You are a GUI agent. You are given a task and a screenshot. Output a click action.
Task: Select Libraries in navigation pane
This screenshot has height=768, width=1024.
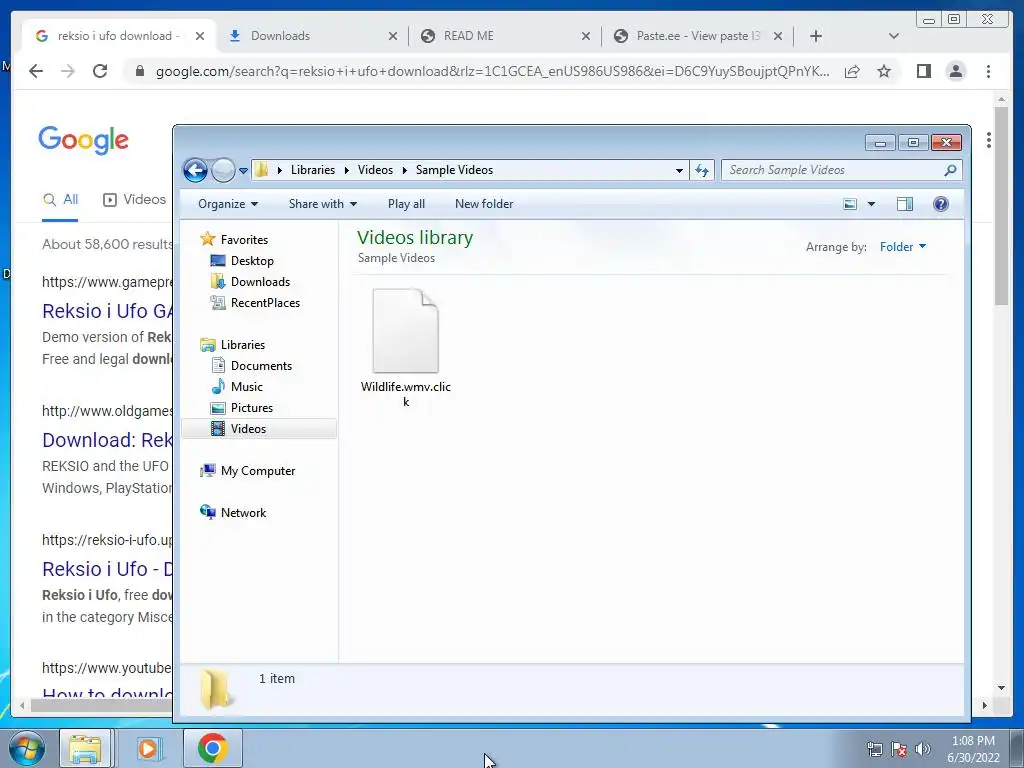click(x=242, y=345)
